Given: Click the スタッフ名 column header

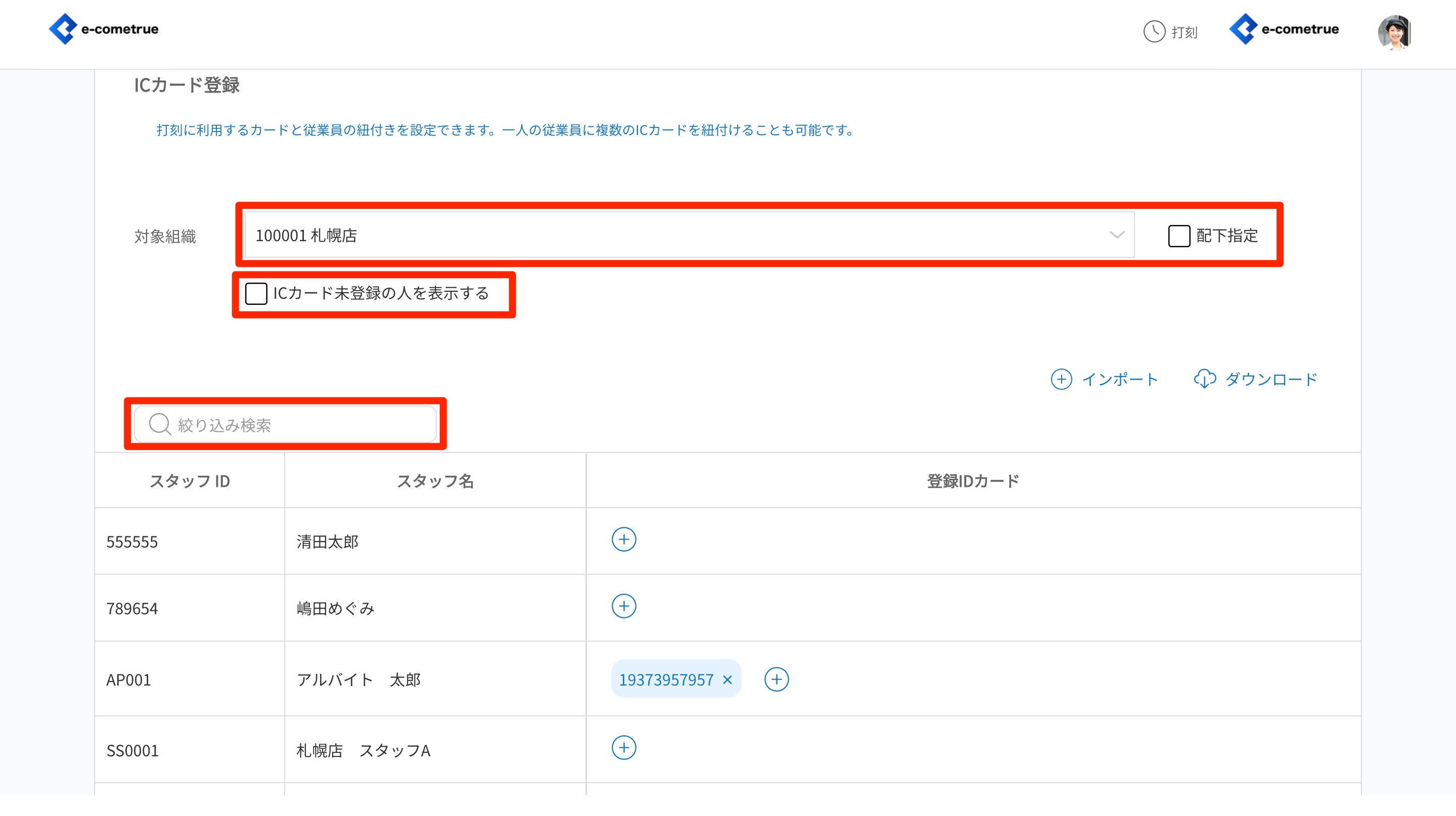Looking at the screenshot, I should click(435, 481).
